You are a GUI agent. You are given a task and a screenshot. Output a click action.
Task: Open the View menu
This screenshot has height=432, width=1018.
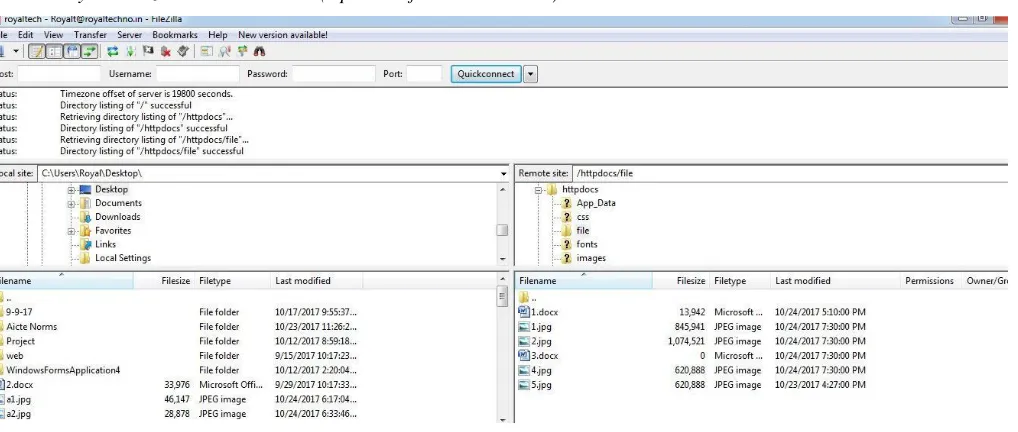coord(53,35)
